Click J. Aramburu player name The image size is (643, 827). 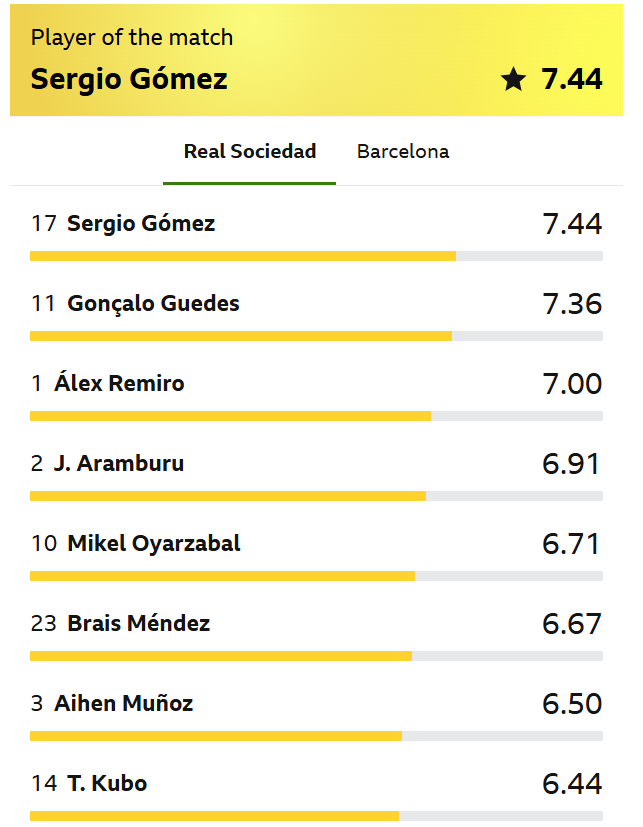click(x=119, y=463)
